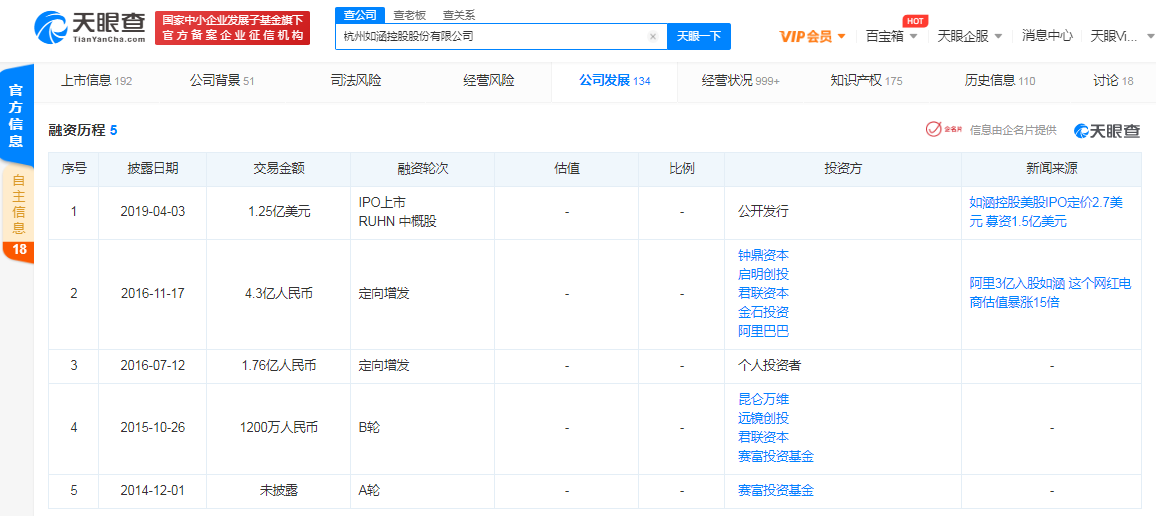Click the 18 badge in sidebar
The width and height of the screenshot is (1156, 516).
coord(19,249)
